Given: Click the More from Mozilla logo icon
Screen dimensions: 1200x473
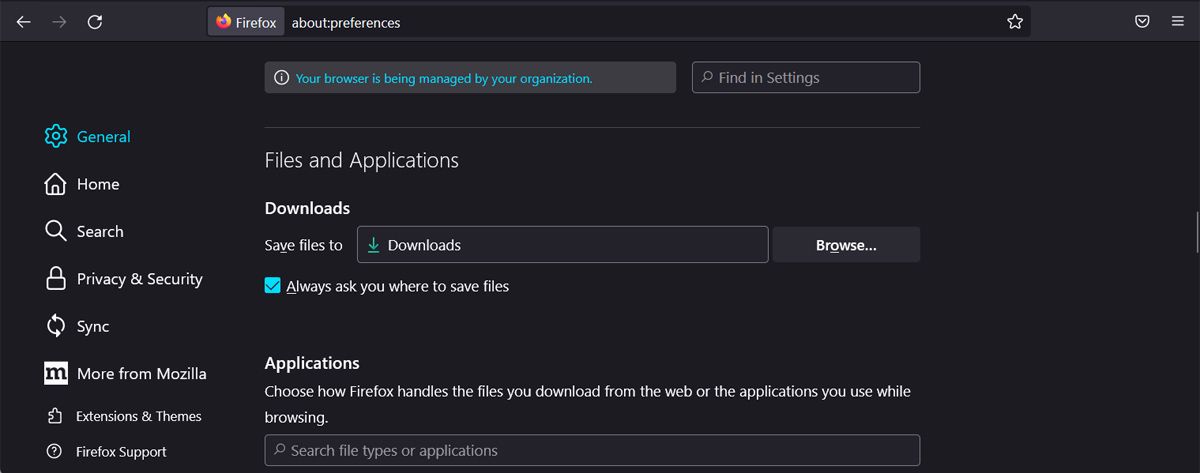Looking at the screenshot, I should [x=56, y=373].
